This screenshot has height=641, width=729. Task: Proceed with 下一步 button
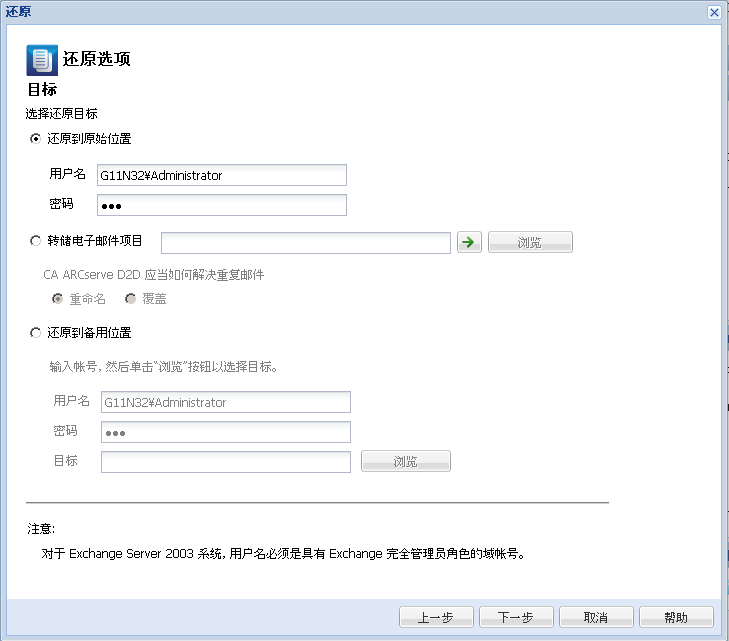[516, 617]
